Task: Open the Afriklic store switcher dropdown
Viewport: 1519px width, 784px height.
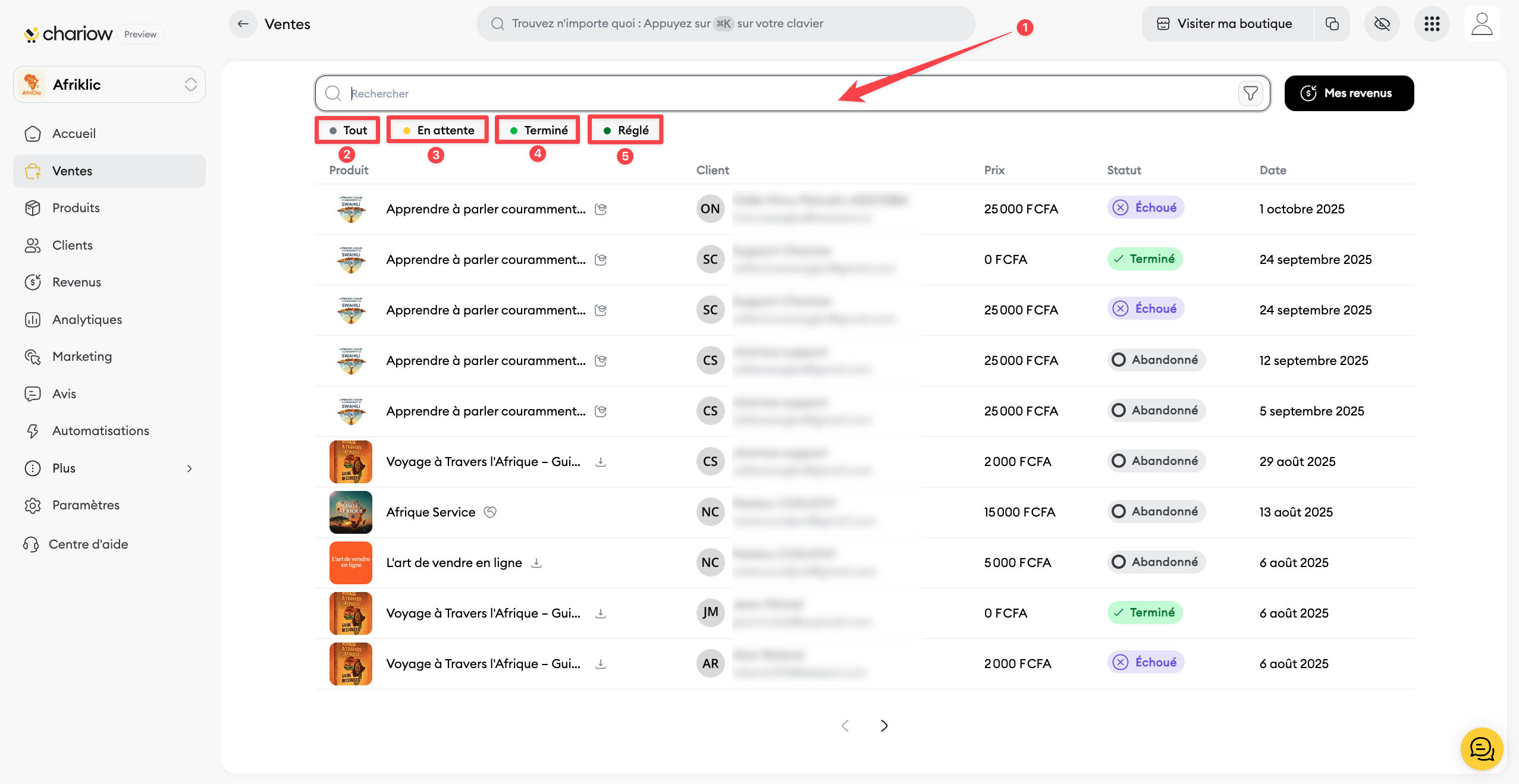Action: coord(109,84)
